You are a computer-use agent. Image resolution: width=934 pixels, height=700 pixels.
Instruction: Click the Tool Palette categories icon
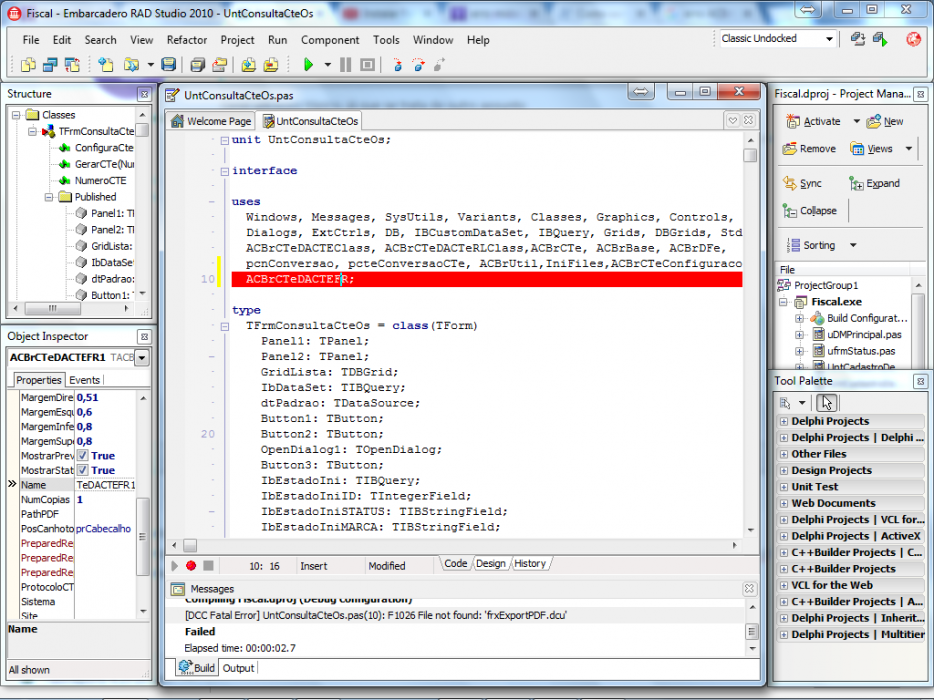(785, 403)
